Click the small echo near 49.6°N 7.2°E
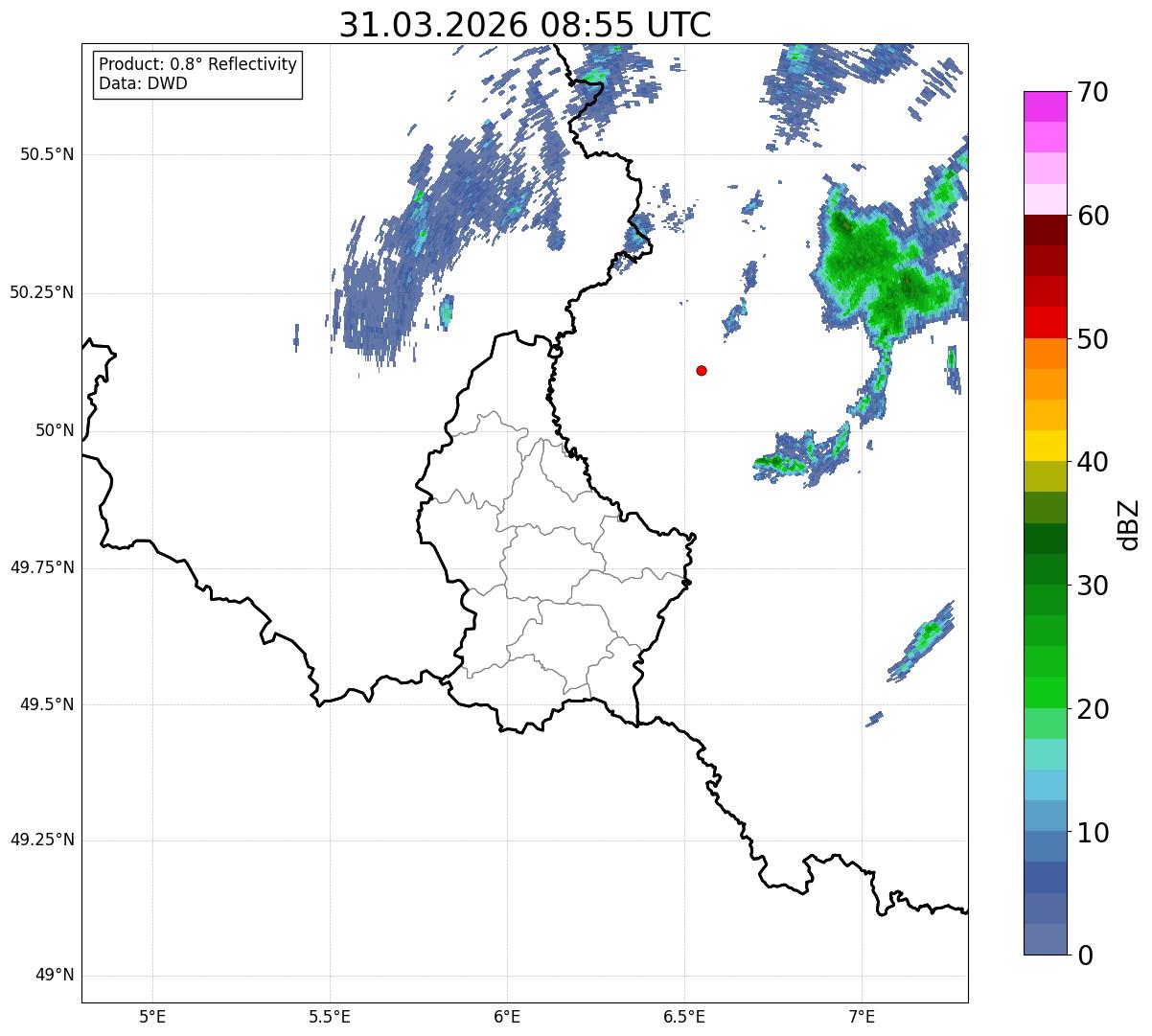Image resolution: width=1152 pixels, height=1036 pixels. tap(922, 640)
